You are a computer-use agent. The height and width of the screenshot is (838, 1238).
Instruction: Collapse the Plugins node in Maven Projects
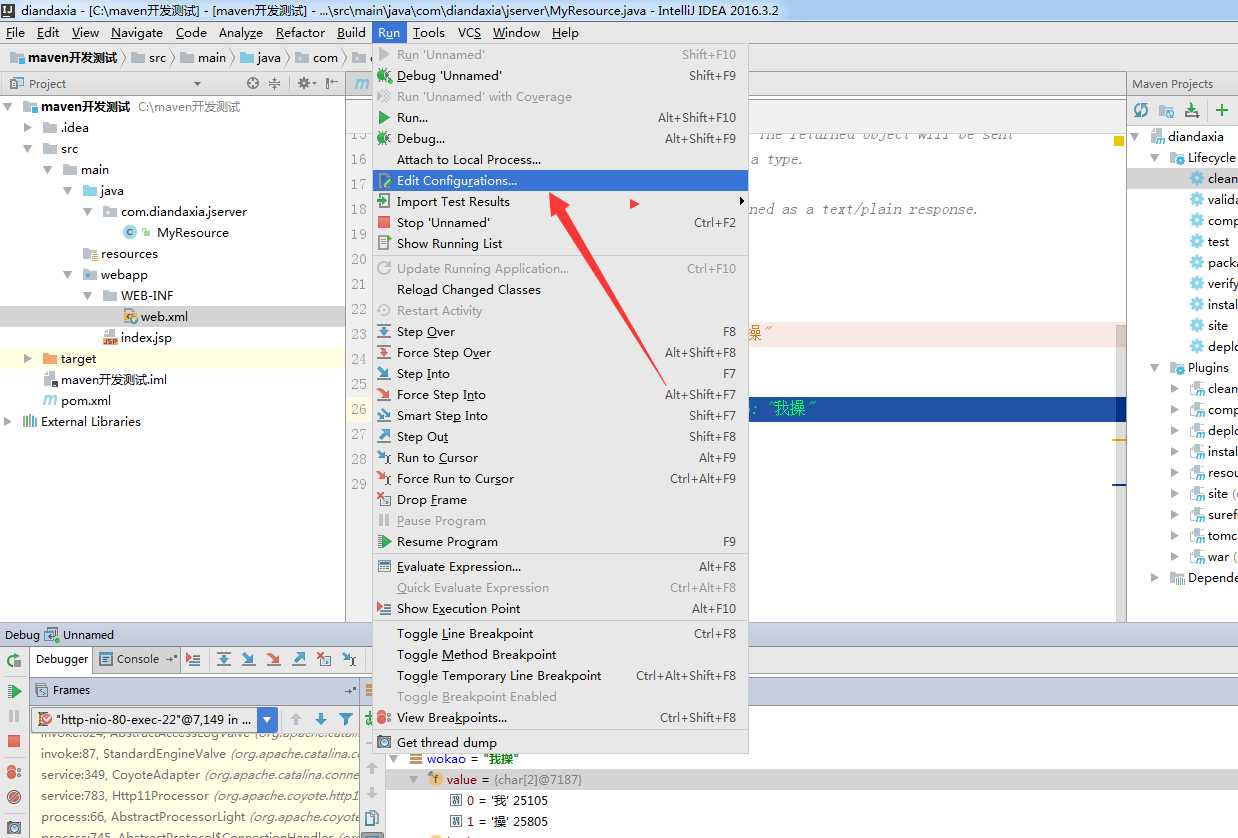[1154, 368]
